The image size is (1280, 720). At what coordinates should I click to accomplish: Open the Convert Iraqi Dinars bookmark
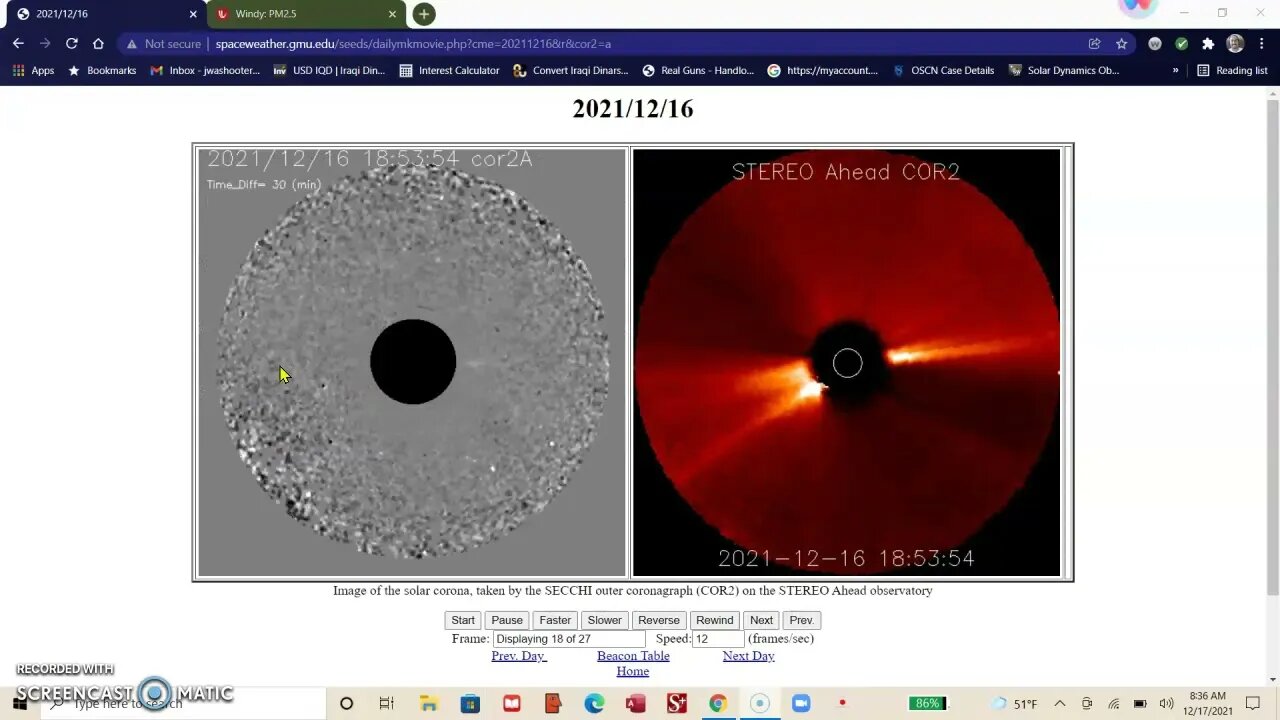(570, 71)
